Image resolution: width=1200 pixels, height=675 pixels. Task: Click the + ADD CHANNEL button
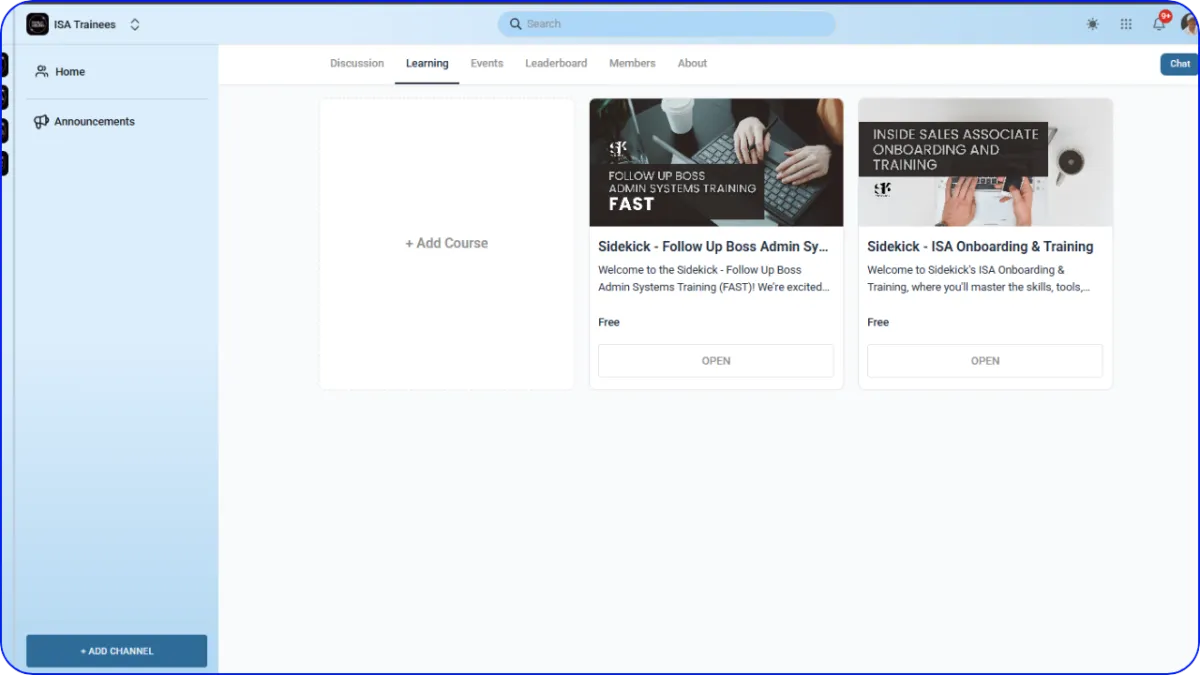pos(117,651)
